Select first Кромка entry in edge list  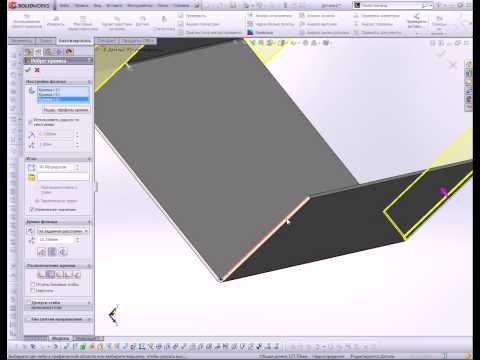63,90
